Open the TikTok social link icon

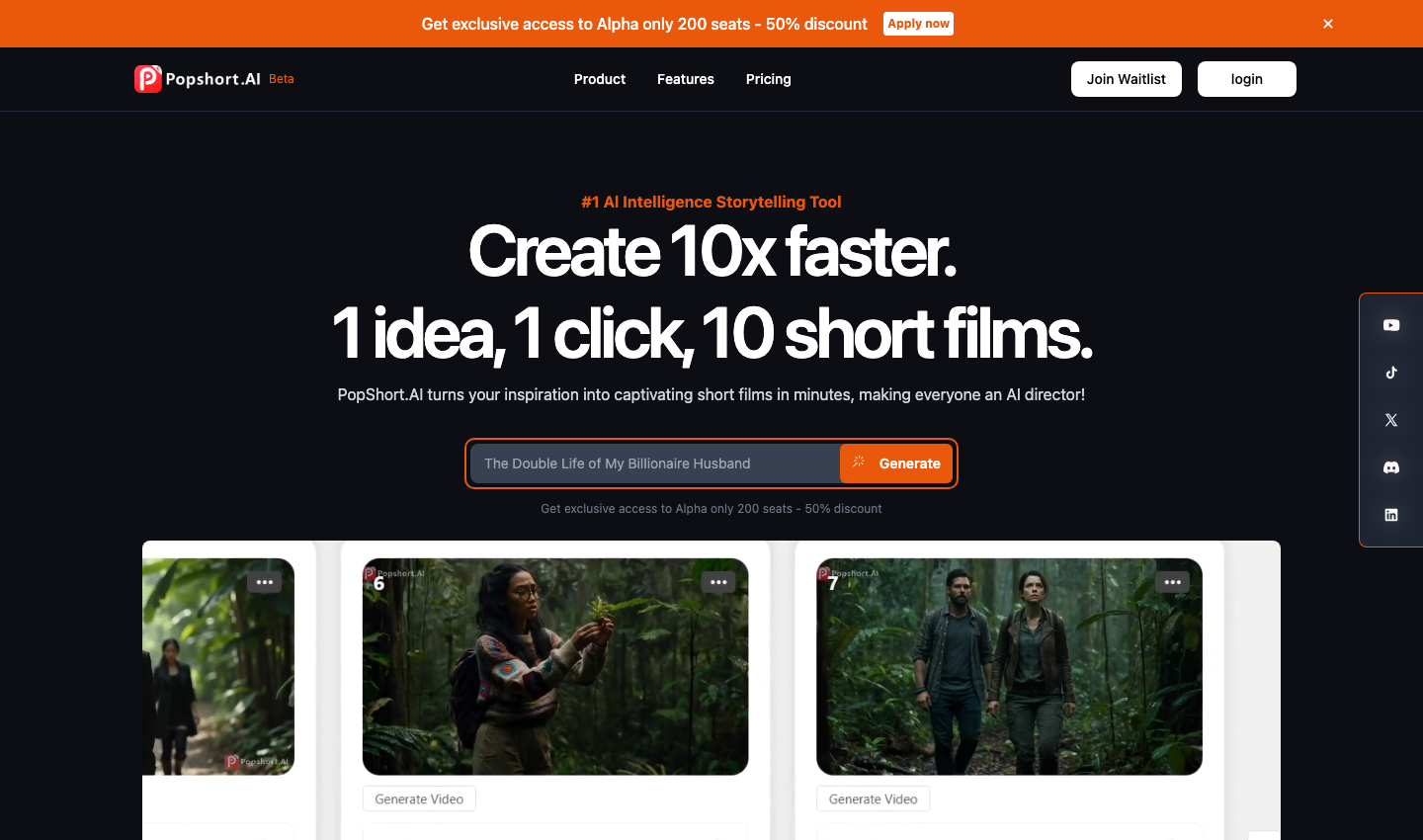point(1391,373)
